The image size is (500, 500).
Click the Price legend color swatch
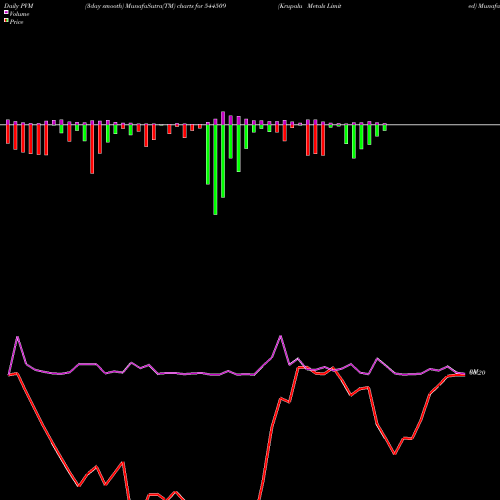[6, 21]
